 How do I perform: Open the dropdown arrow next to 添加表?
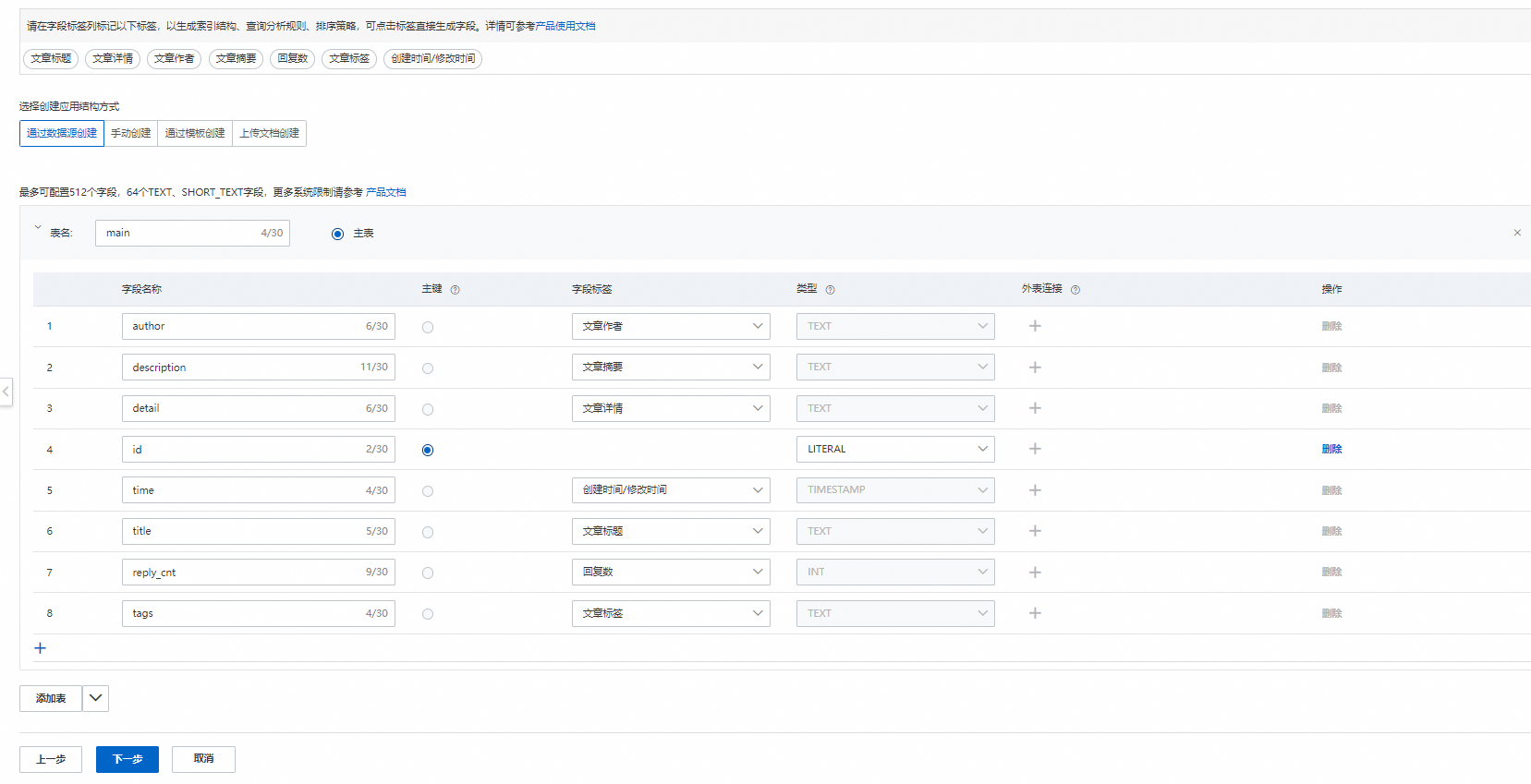(95, 698)
